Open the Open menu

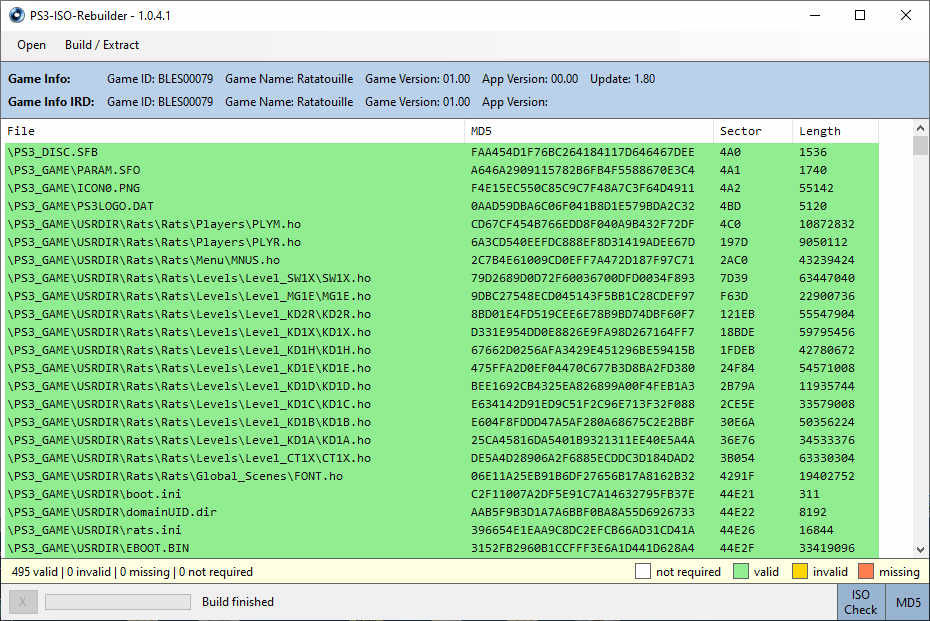(x=31, y=45)
